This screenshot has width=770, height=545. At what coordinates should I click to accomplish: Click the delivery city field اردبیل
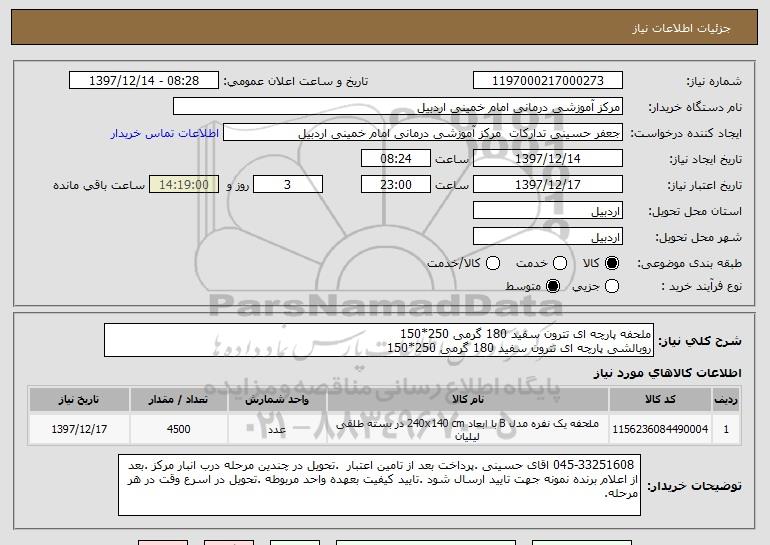tap(548, 237)
